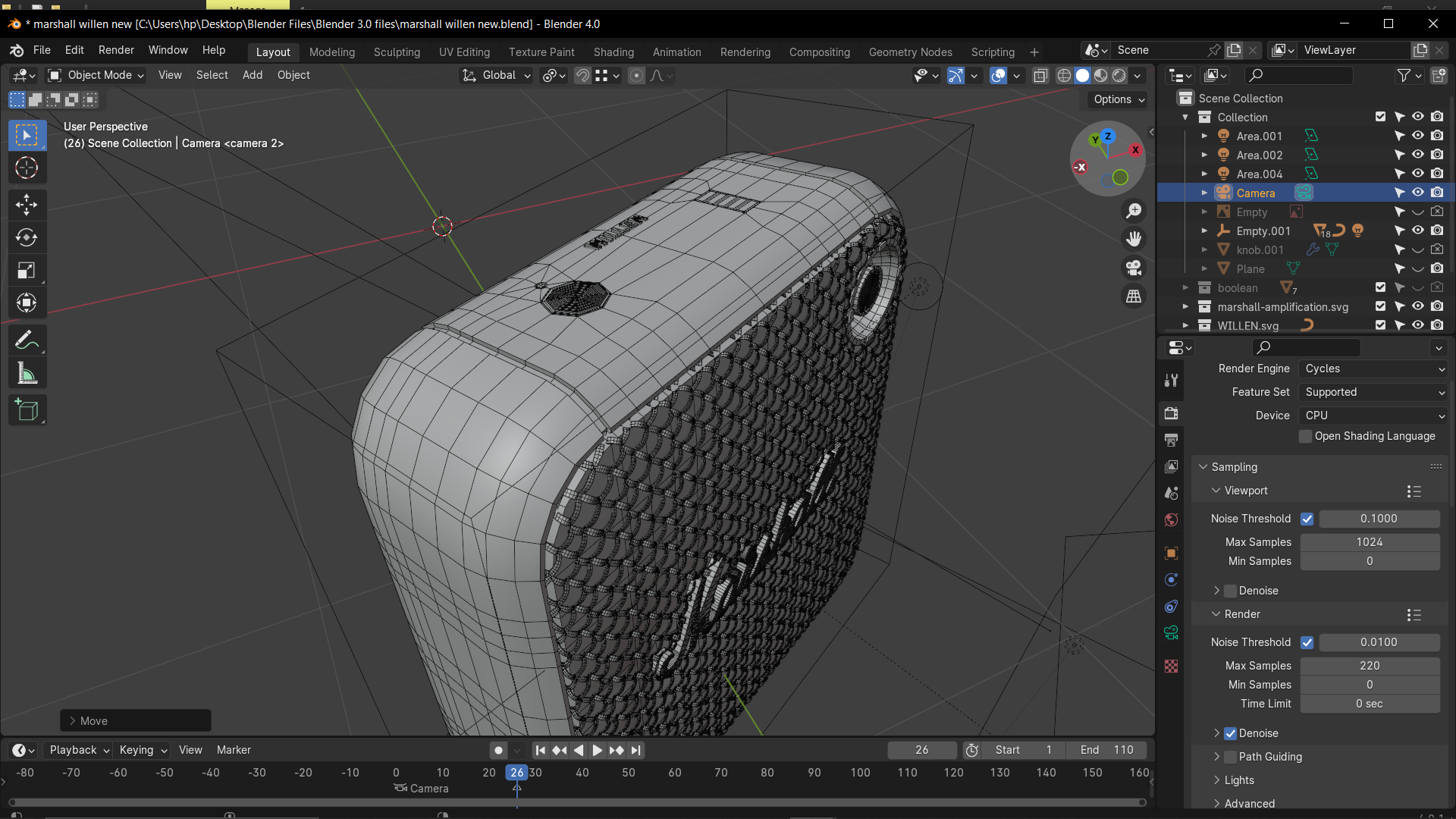This screenshot has width=1456, height=819.
Task: Open the World properties tab
Action: [x=1171, y=519]
